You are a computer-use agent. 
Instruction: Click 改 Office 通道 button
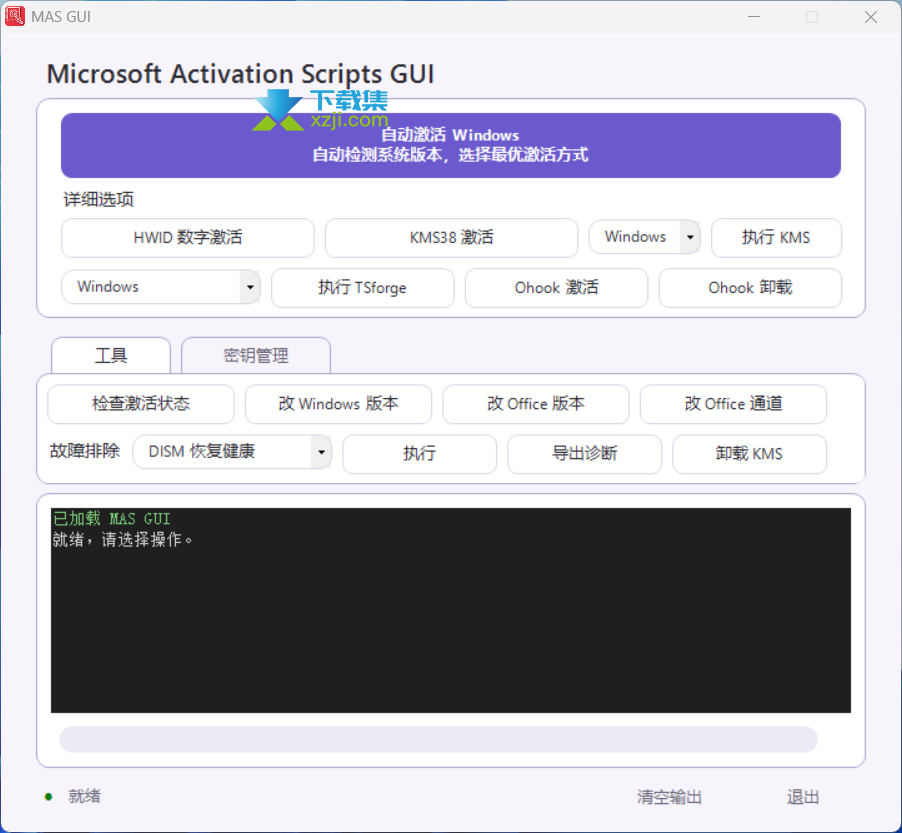(x=733, y=404)
